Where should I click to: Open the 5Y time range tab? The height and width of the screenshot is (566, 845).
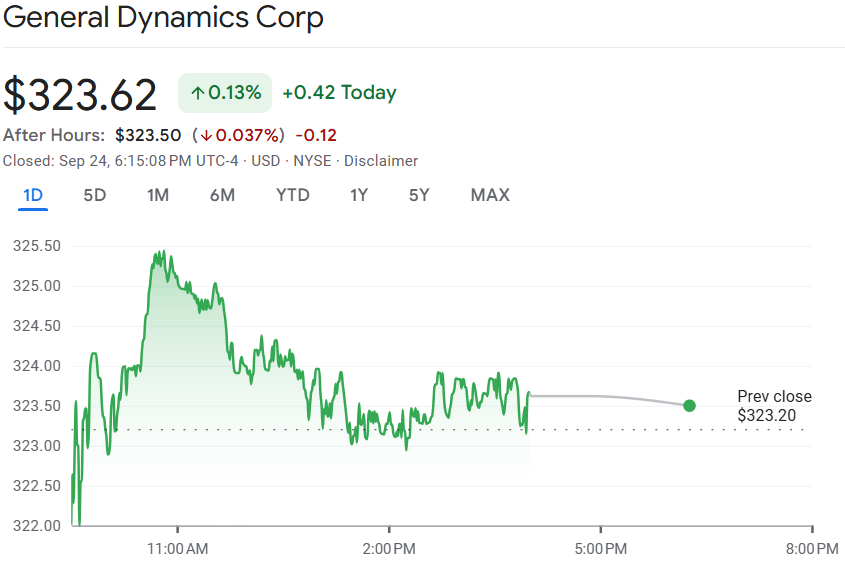click(419, 195)
